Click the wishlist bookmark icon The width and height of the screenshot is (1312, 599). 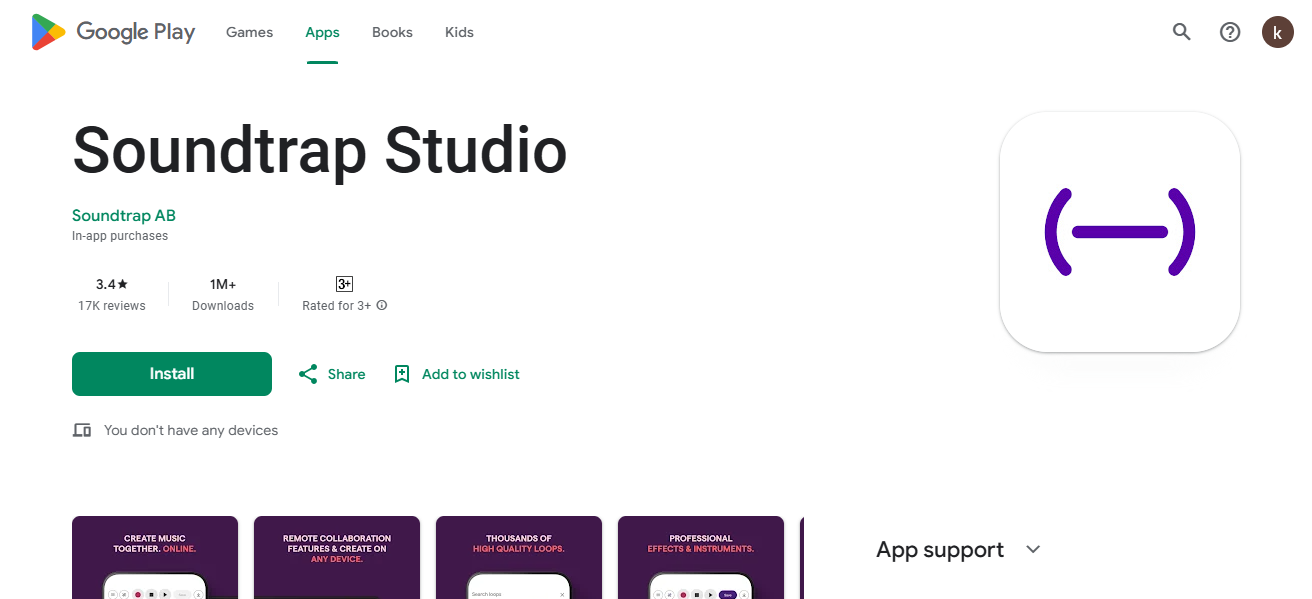[402, 374]
